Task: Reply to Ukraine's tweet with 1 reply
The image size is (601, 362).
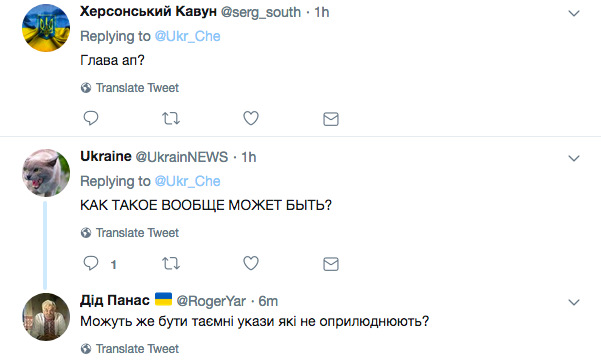Action: coord(91,263)
